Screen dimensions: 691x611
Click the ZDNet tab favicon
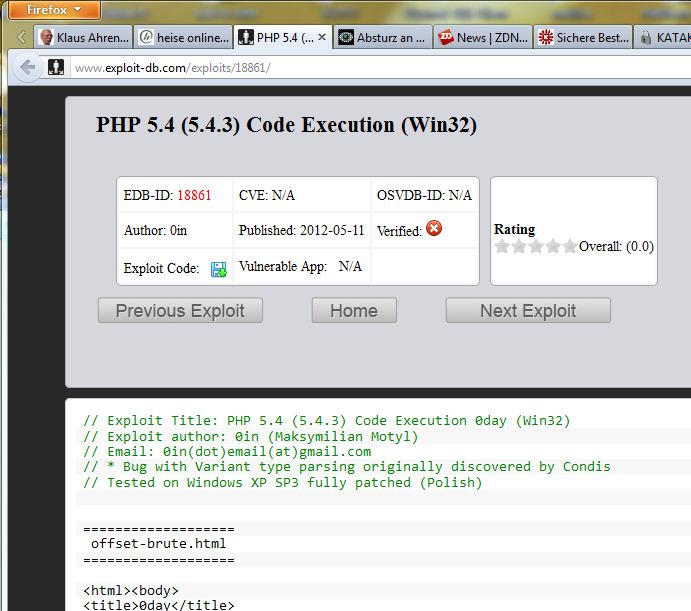pos(446,37)
